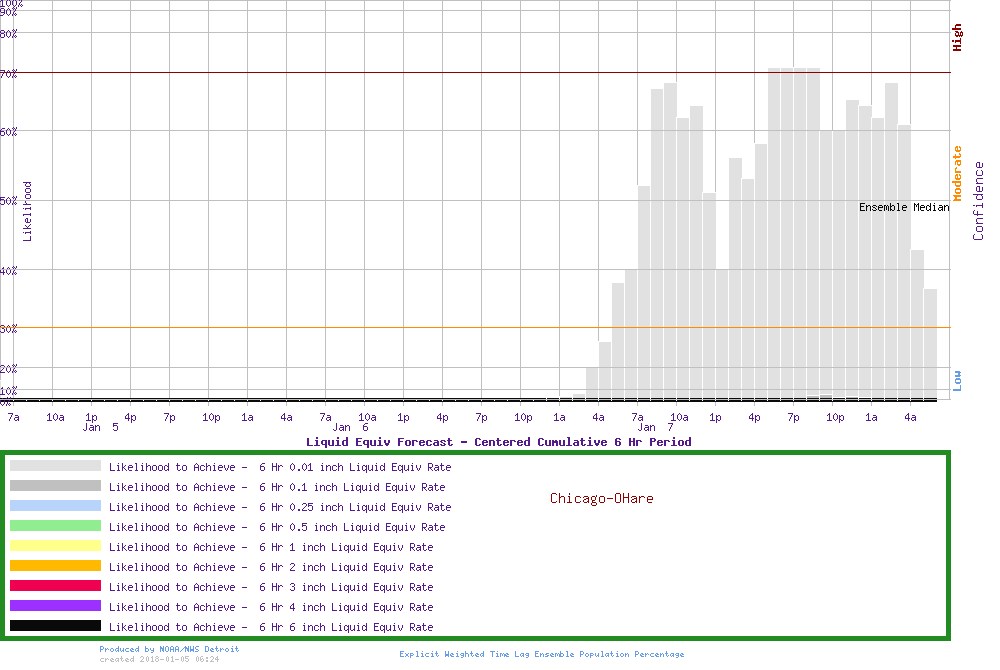Click the Low confidence axis label

tap(957, 380)
